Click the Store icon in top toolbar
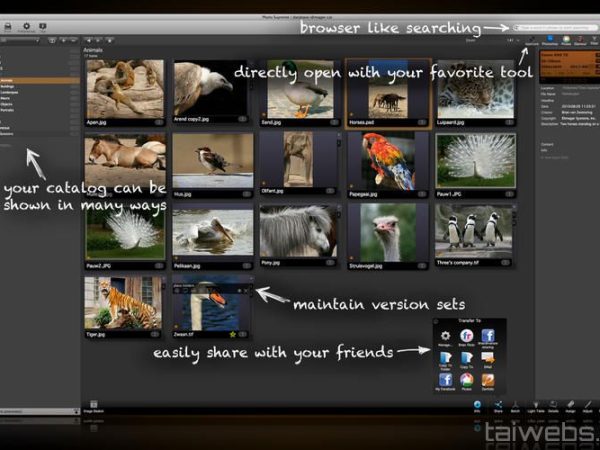 point(8,26)
